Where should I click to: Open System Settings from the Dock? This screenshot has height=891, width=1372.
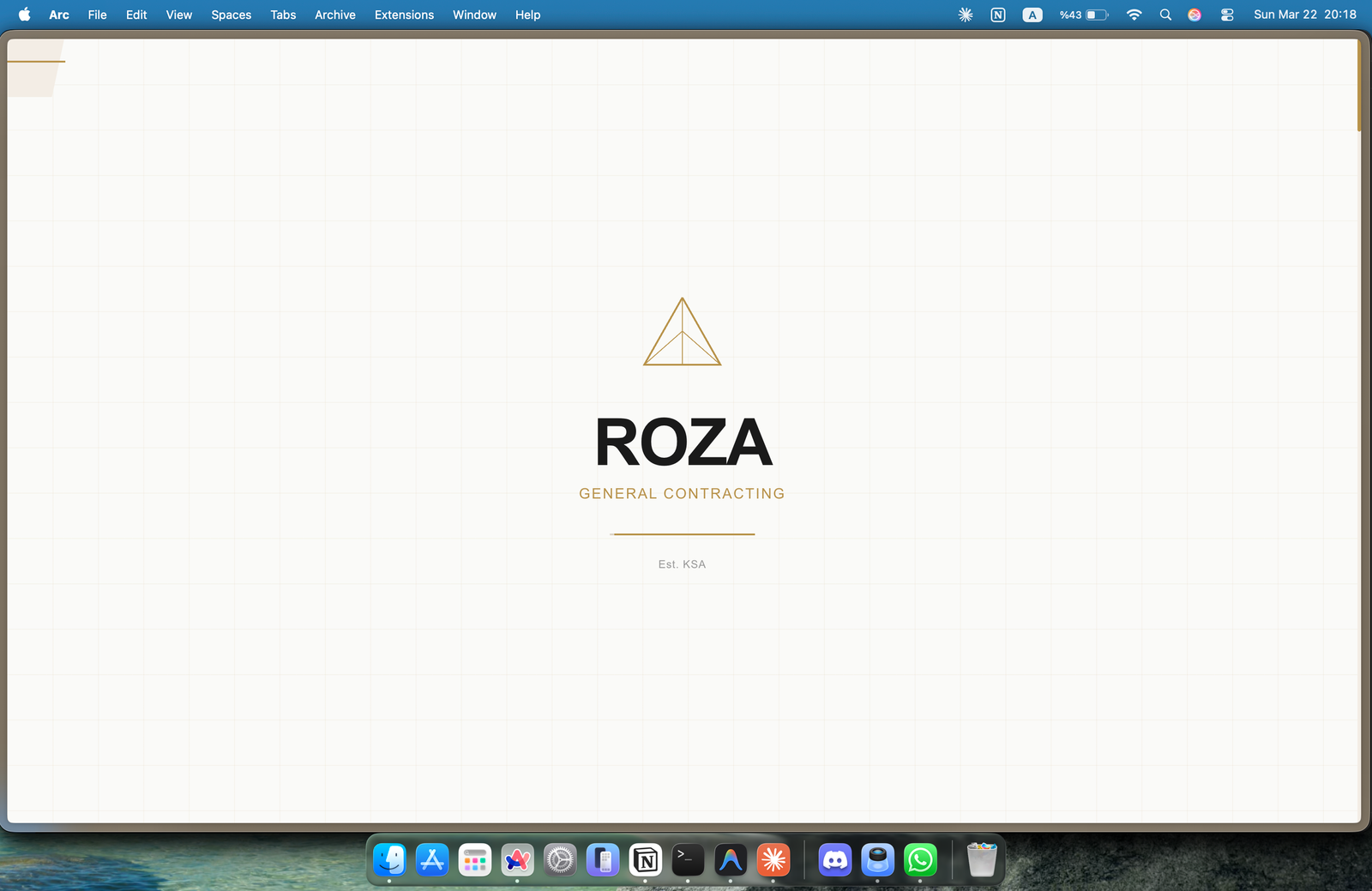(x=561, y=860)
